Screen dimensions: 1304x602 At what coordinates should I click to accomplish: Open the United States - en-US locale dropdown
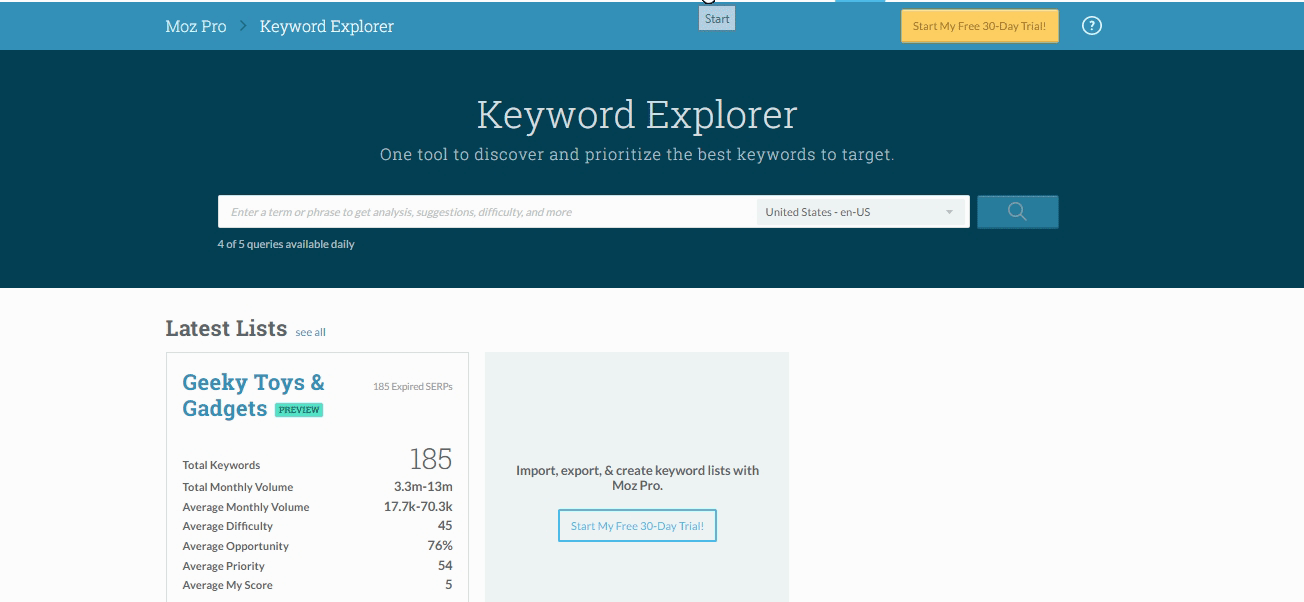click(860, 212)
